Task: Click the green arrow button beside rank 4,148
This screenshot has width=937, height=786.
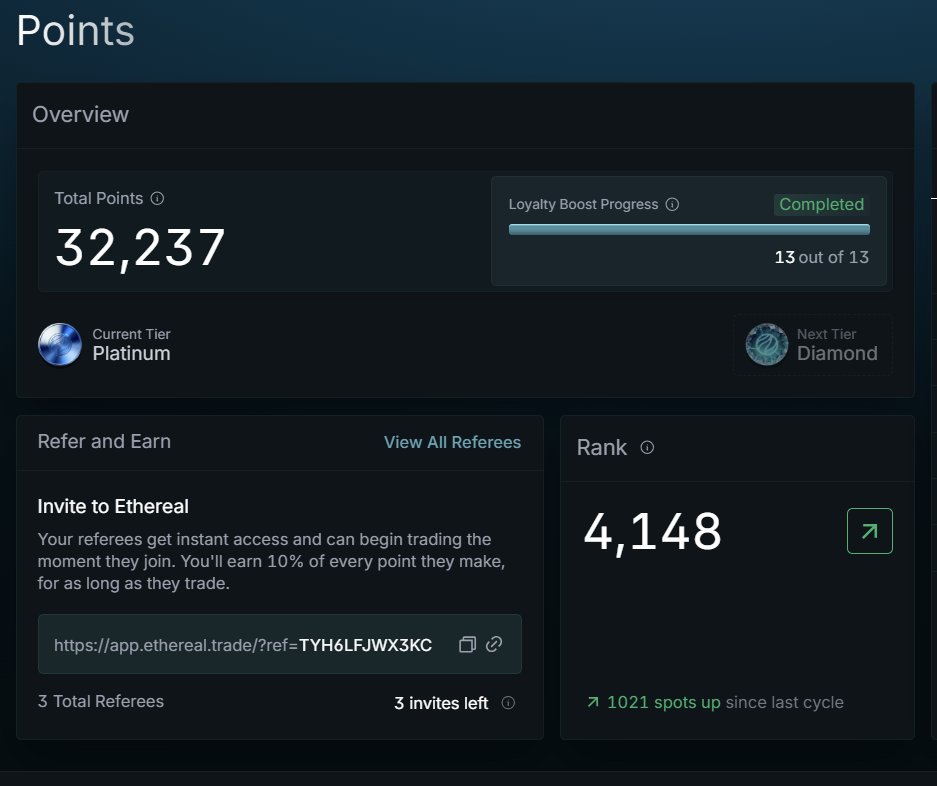Action: pyautogui.click(x=869, y=531)
